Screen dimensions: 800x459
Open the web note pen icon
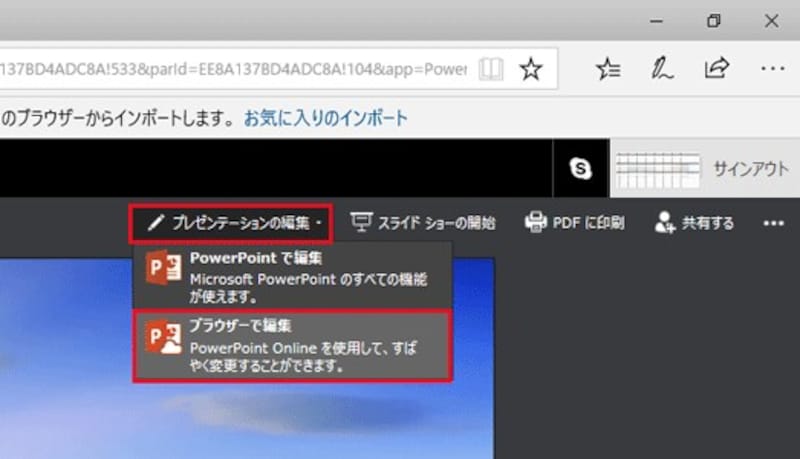[x=661, y=68]
